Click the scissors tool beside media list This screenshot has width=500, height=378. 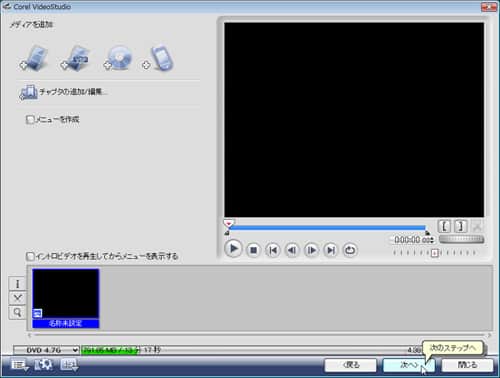tap(17, 298)
